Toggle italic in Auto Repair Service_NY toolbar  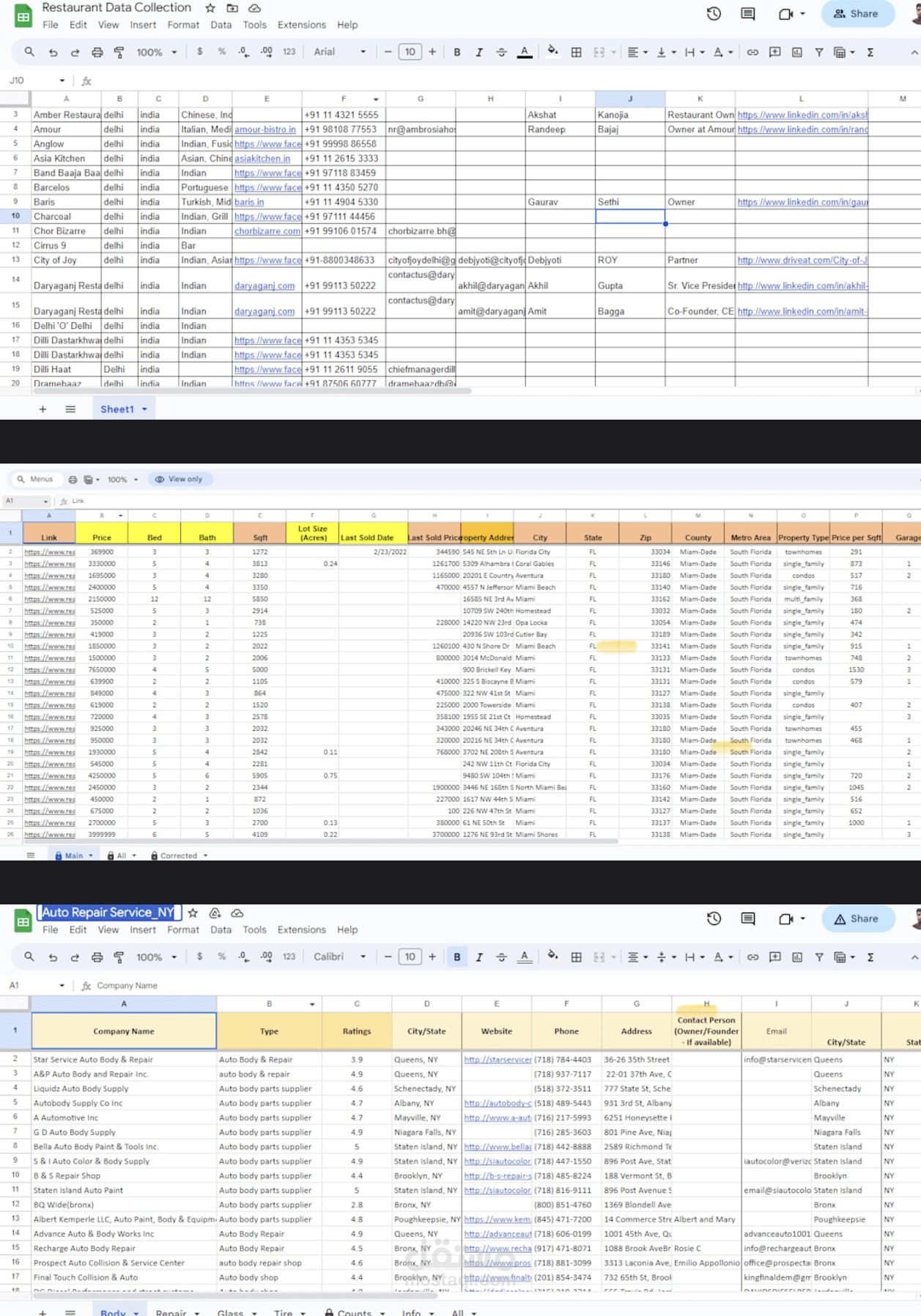tap(479, 957)
